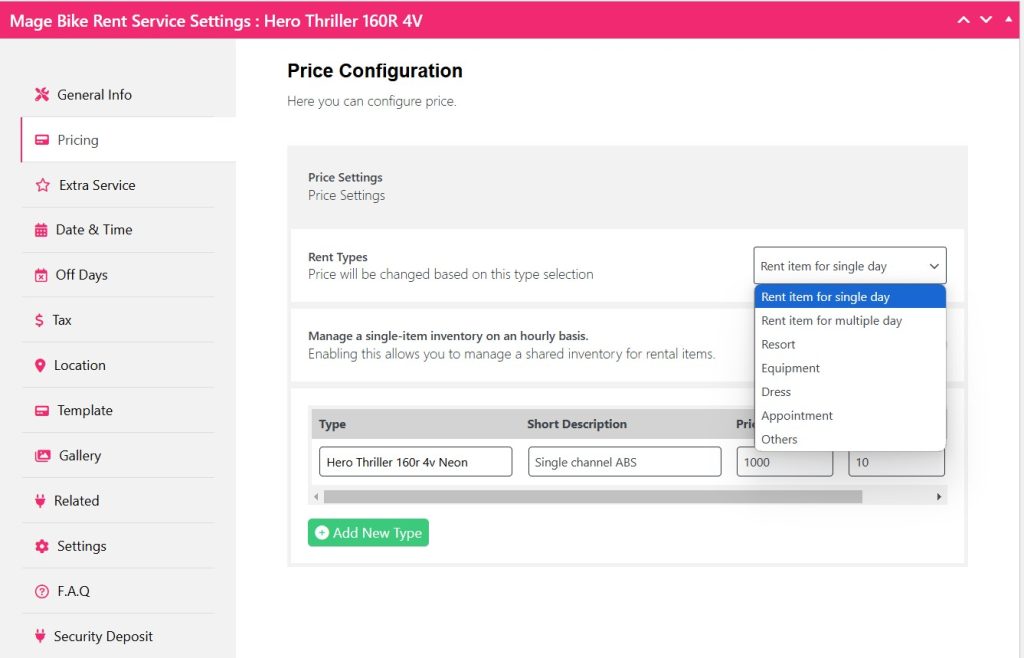Screen dimensions: 1024x658
Task: Click the Location pin icon
Action: (x=40, y=366)
